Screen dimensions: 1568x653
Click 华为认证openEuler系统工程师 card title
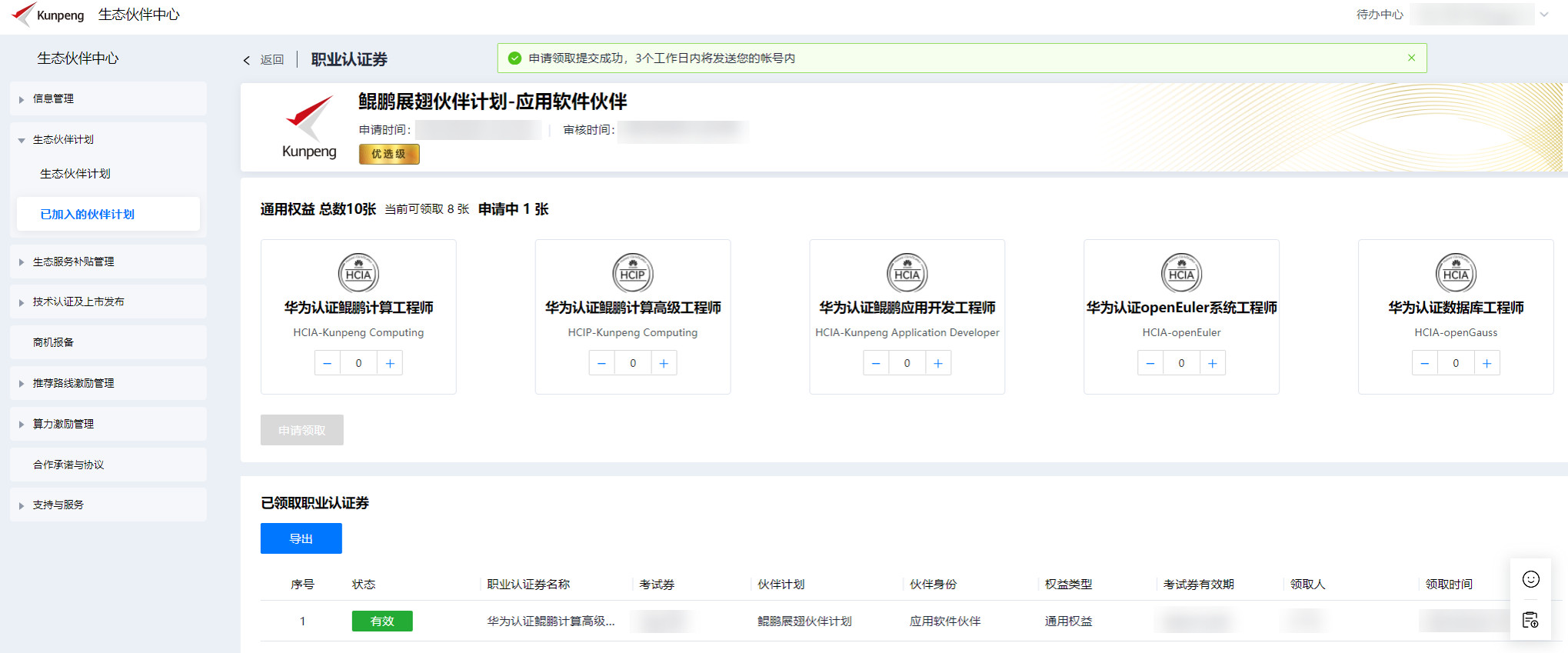[x=1181, y=308]
